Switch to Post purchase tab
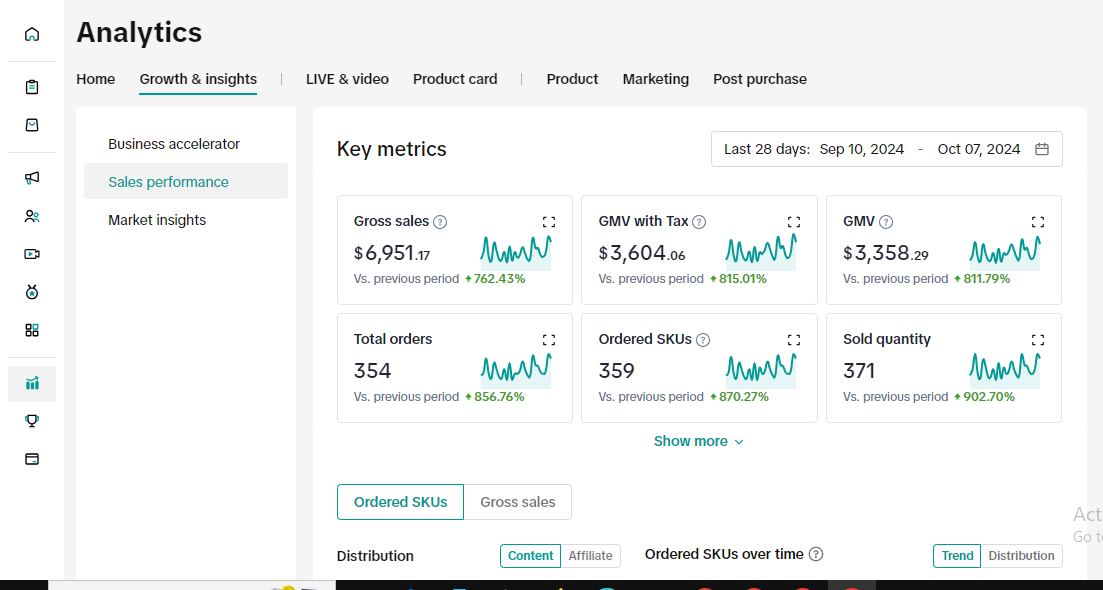1103x590 pixels. point(760,79)
